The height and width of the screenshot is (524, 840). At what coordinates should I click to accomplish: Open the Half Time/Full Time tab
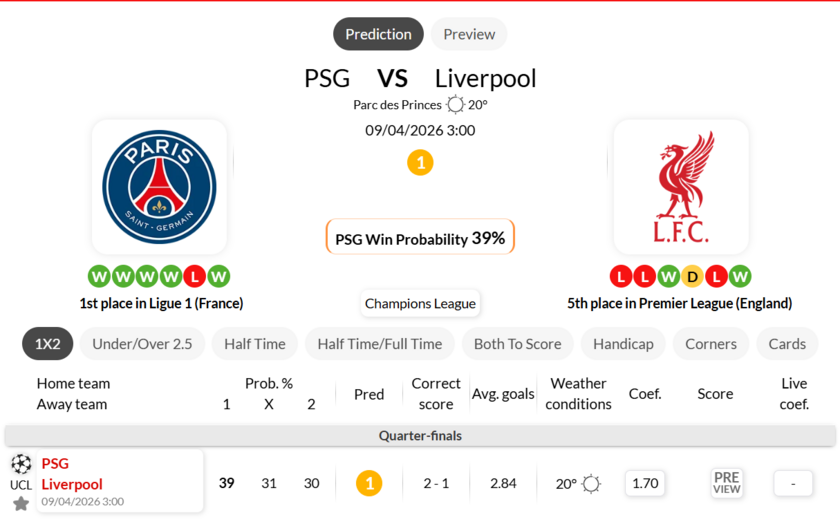tap(379, 344)
